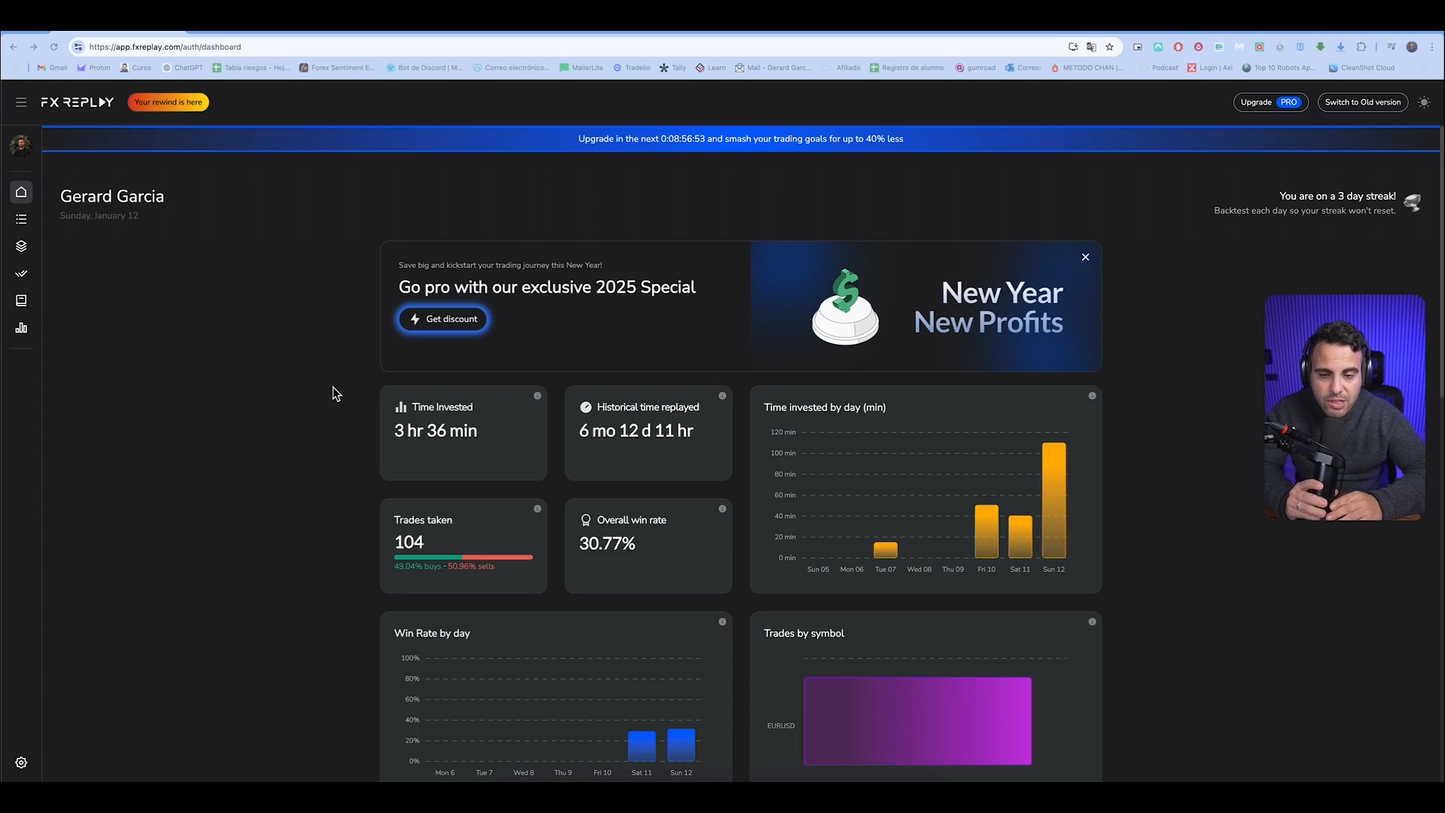This screenshot has width=1445, height=813.
Task: Open the hamburger menu beside FX Replay logo
Action: [21, 102]
